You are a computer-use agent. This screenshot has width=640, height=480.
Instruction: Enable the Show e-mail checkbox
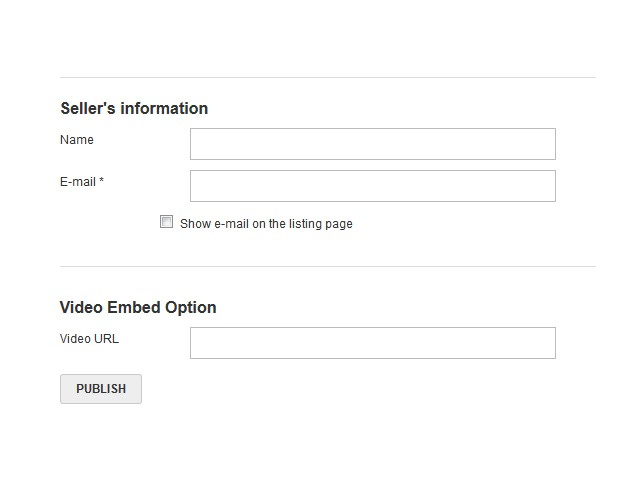pyautogui.click(x=167, y=222)
